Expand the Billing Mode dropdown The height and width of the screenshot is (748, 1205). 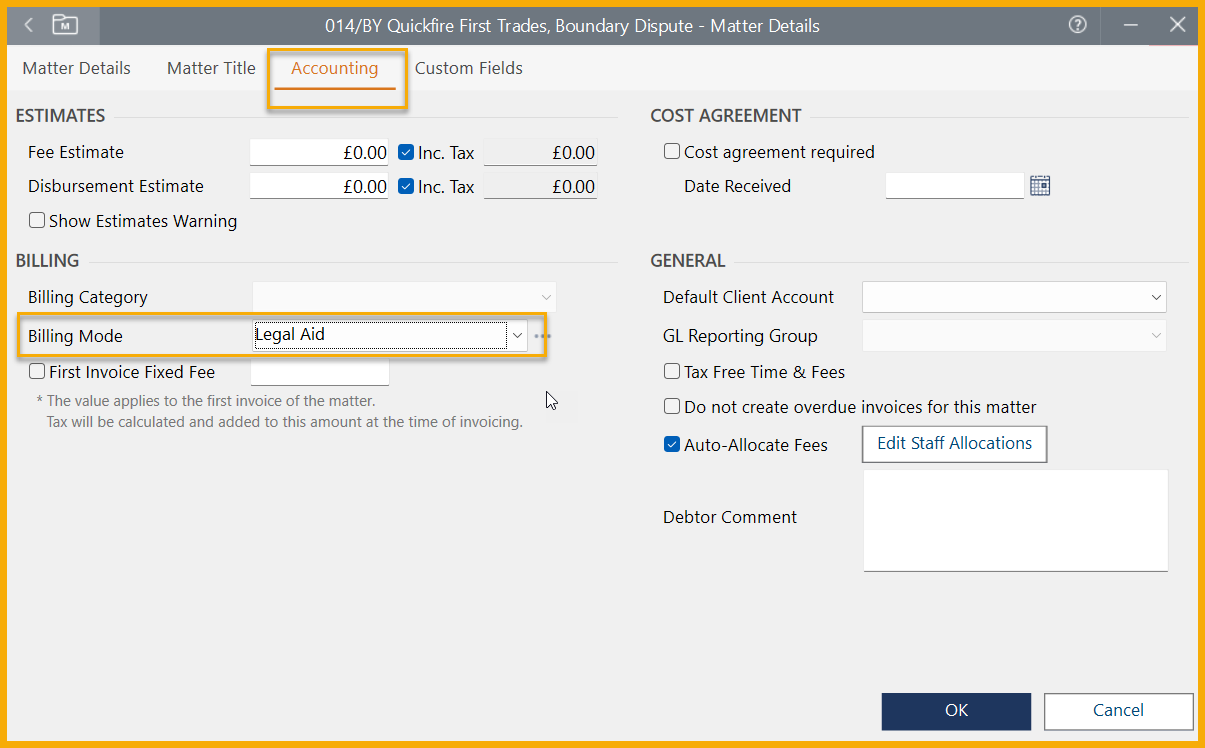point(517,336)
